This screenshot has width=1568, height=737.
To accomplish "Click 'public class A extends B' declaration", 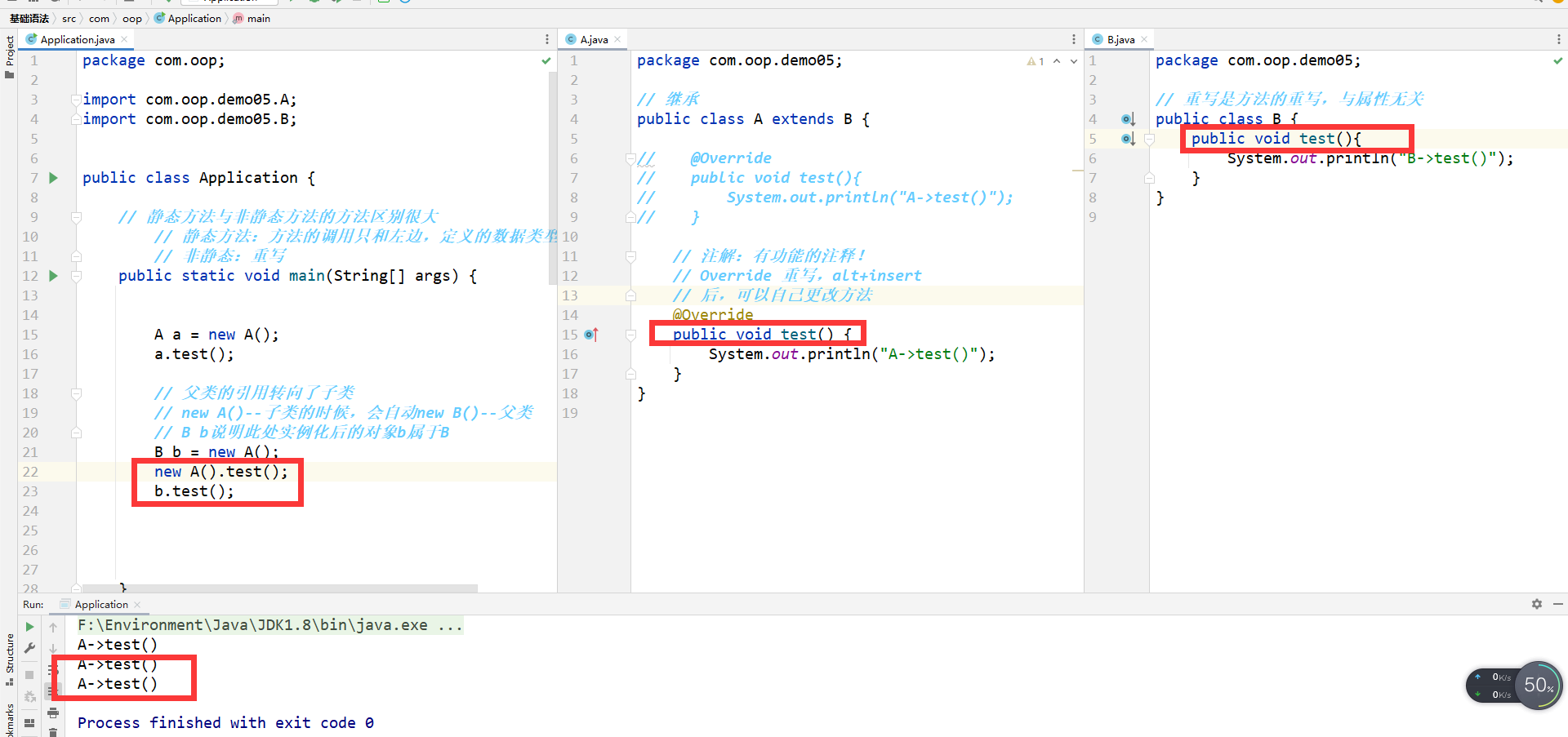I will (x=753, y=119).
